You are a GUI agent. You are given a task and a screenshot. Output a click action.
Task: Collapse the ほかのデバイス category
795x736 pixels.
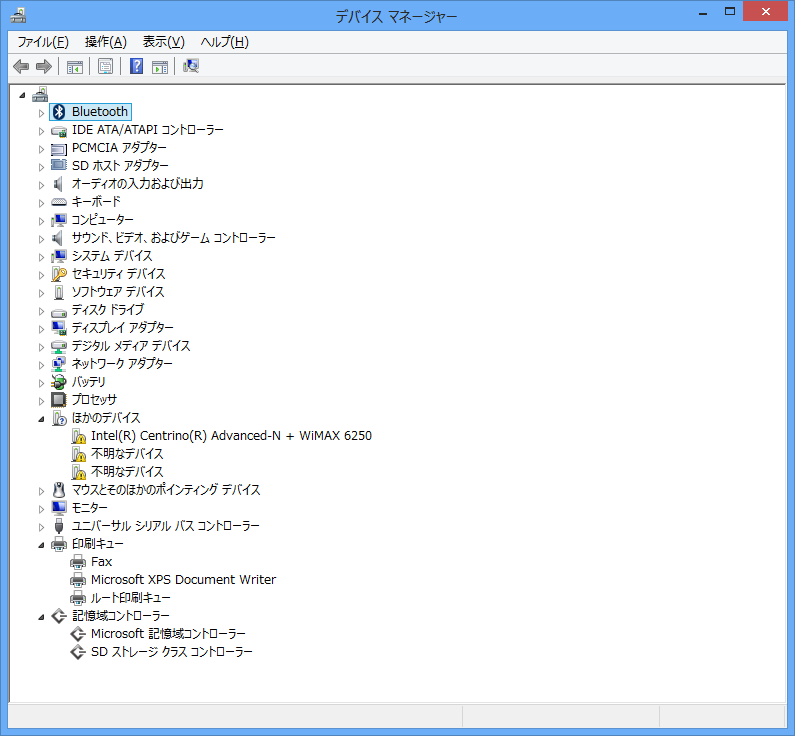[42, 419]
